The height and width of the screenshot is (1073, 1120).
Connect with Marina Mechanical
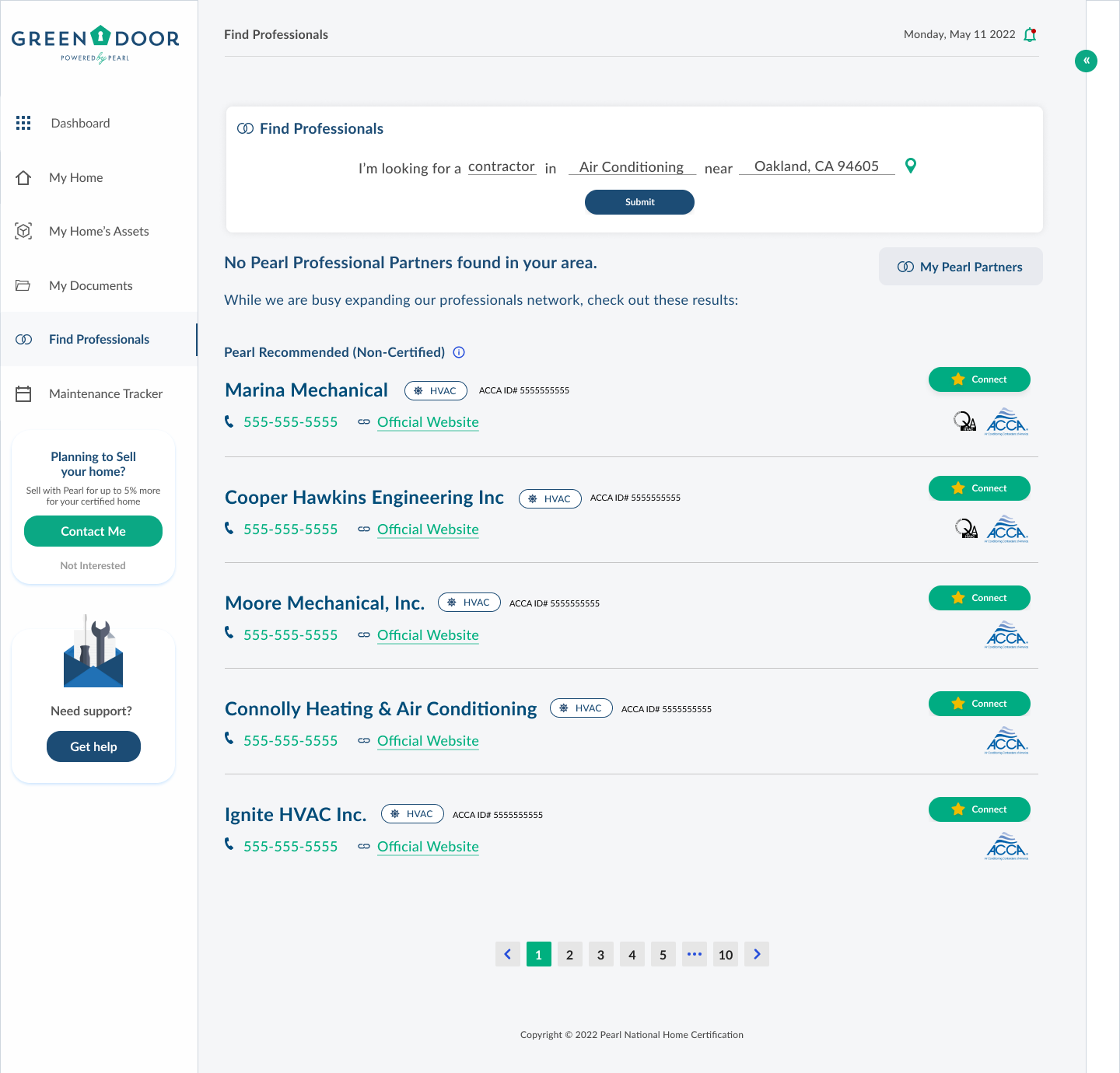pos(979,379)
